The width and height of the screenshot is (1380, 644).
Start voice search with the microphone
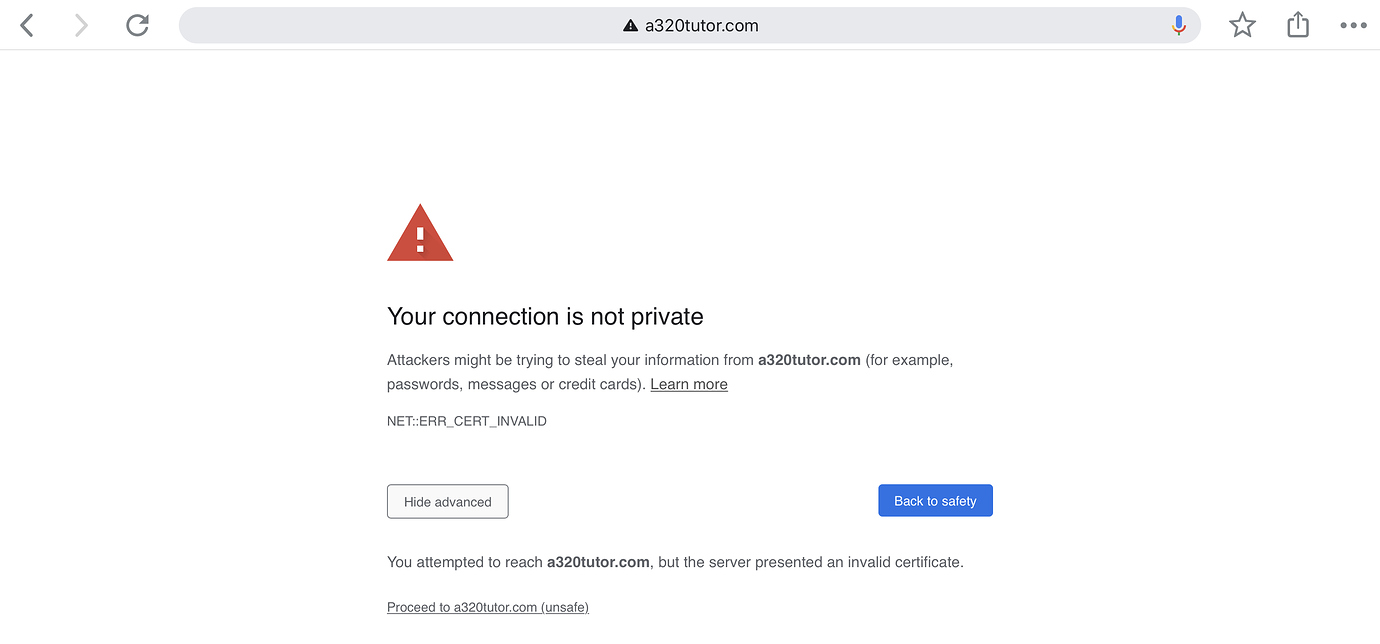tap(1179, 26)
